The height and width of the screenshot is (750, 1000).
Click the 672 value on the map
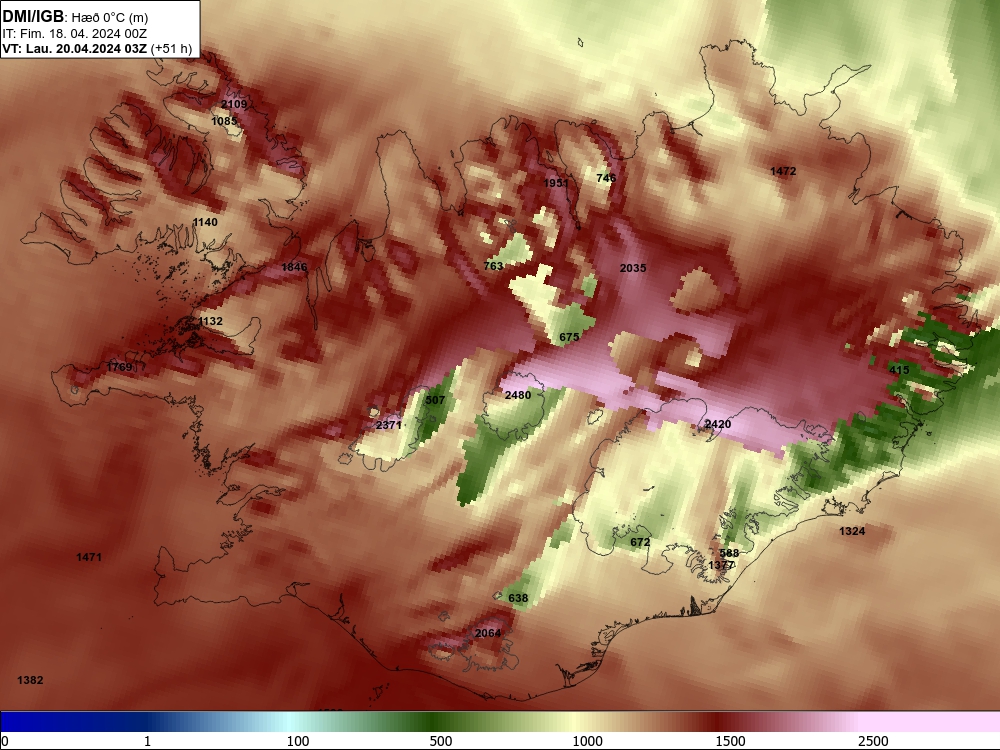coord(640,542)
